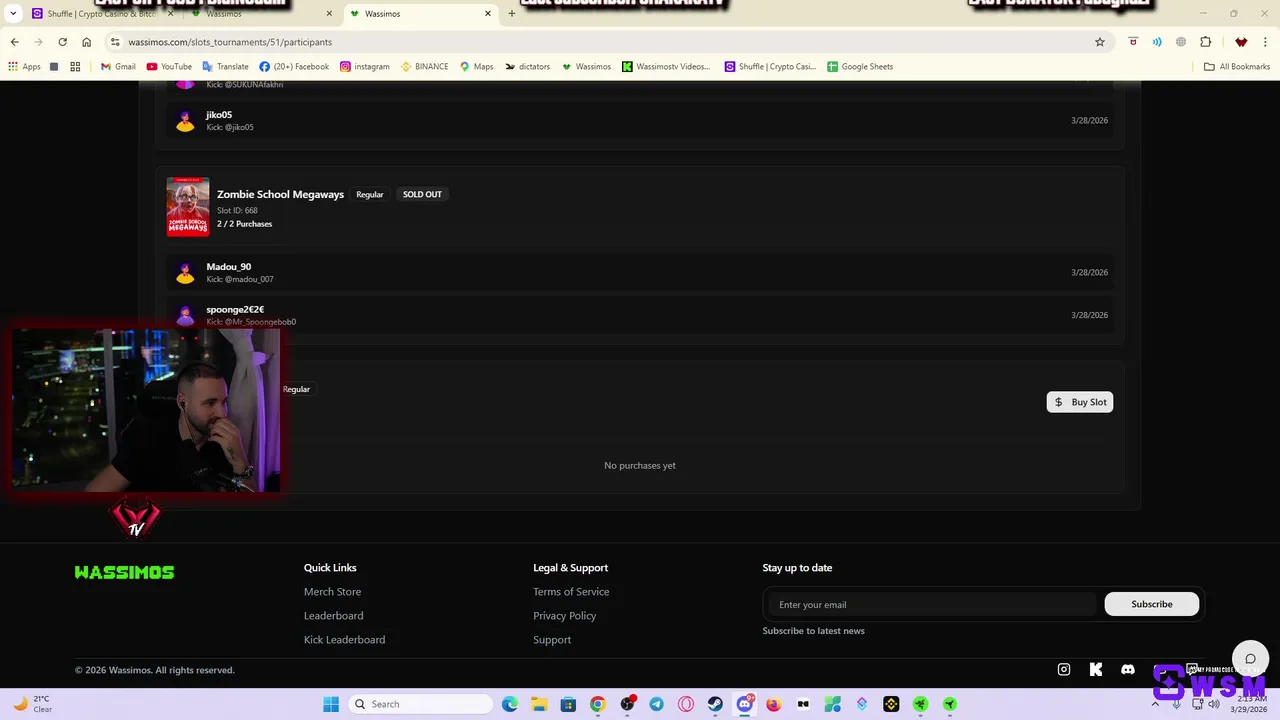The image size is (1280, 720).
Task: Bookmark this page with the star icon
Action: pos(1100,42)
